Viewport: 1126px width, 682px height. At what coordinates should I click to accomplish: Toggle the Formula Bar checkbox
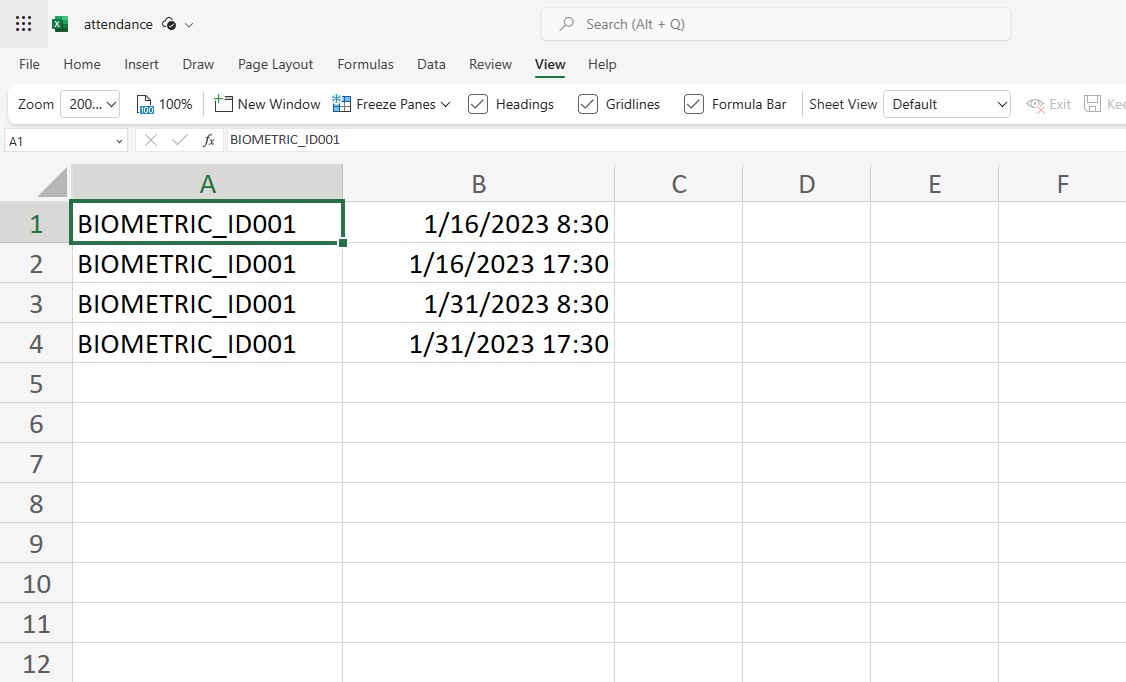(x=694, y=104)
